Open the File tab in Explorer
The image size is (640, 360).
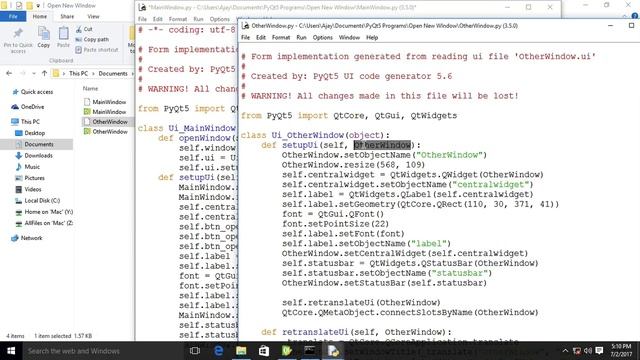tap(13, 16)
